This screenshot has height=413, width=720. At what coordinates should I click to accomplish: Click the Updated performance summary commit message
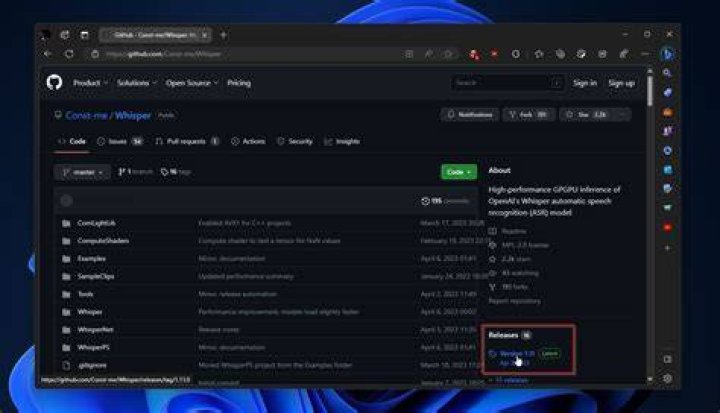click(246, 277)
